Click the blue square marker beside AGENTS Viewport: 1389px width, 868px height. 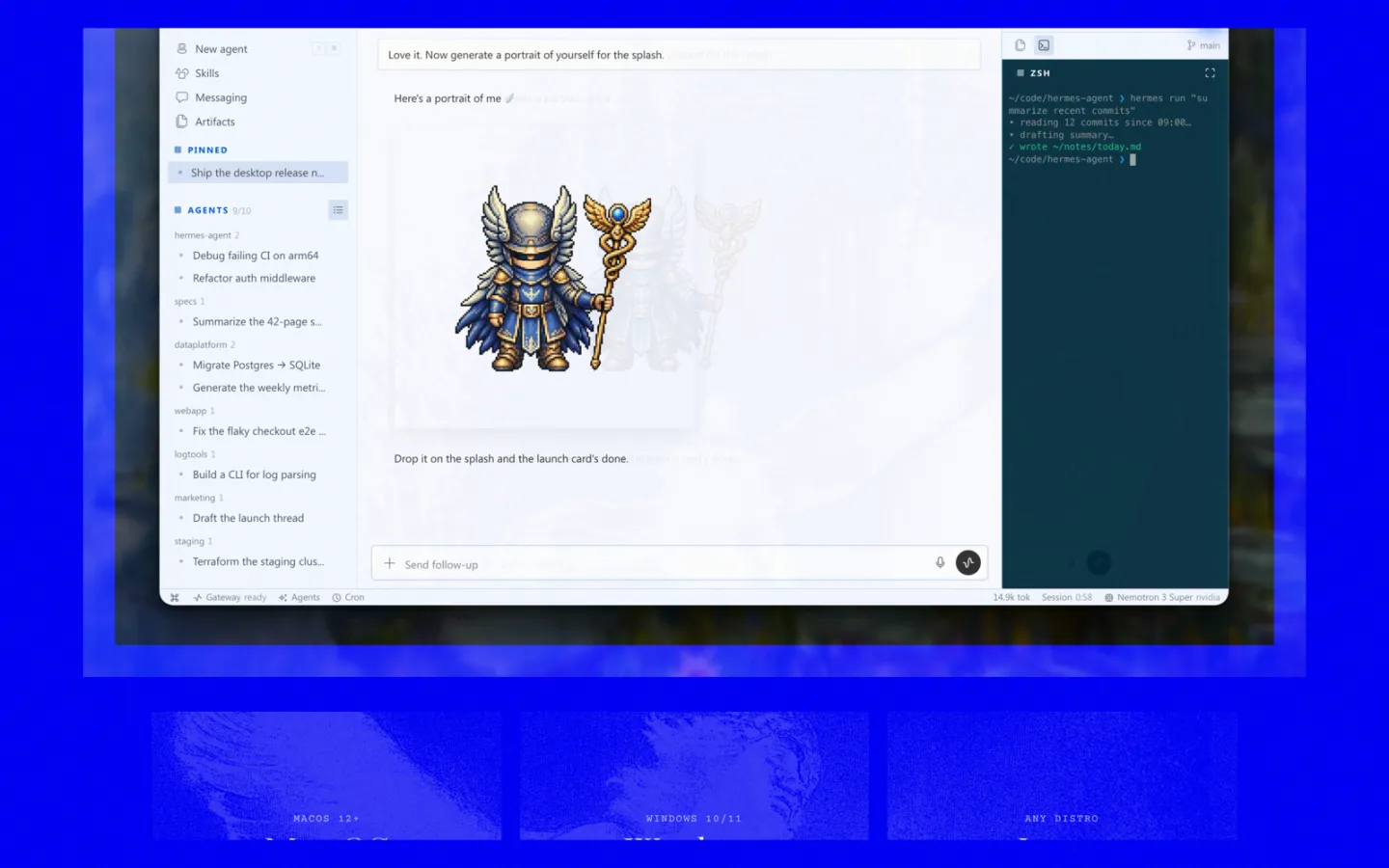pyautogui.click(x=177, y=209)
